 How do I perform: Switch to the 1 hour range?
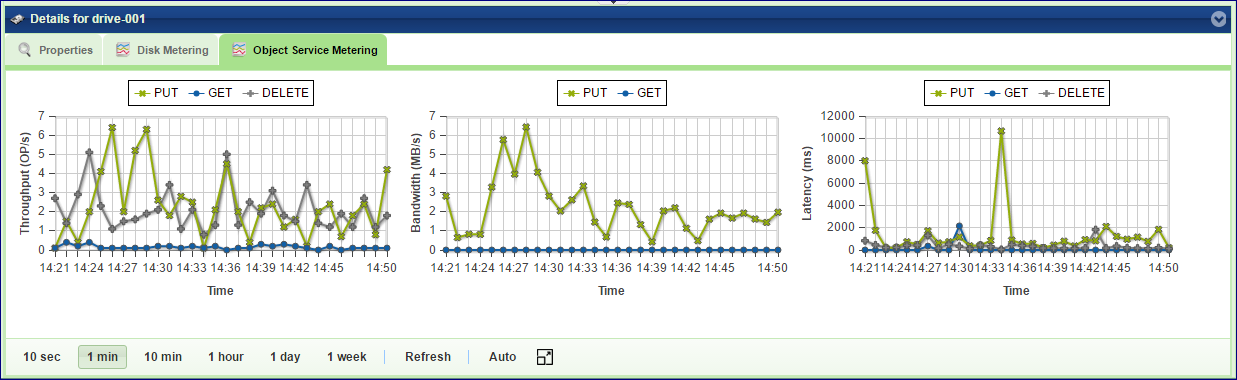click(x=226, y=357)
